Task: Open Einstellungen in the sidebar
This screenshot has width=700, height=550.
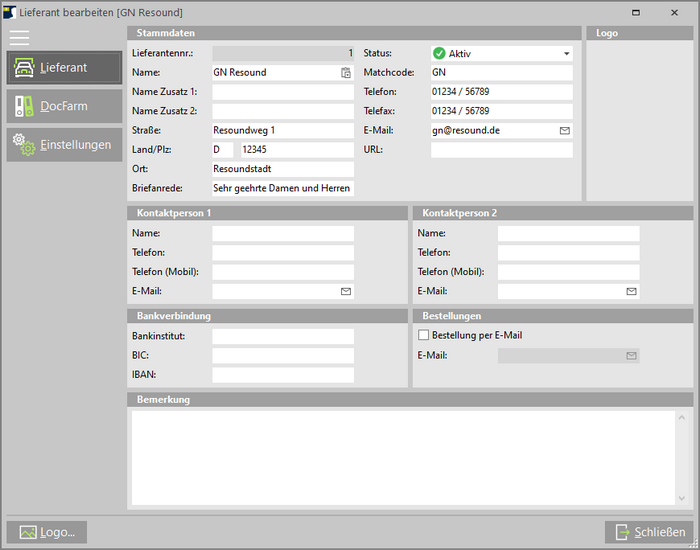Action: [64, 145]
